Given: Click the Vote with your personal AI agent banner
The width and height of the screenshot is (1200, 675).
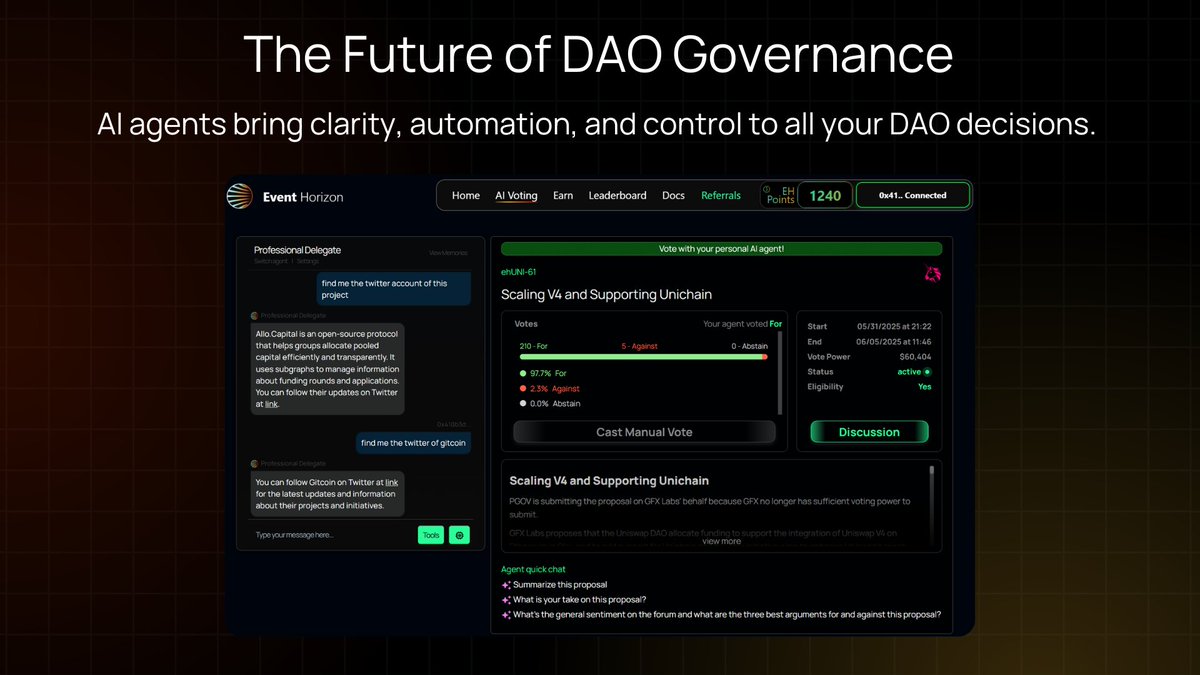Looking at the screenshot, I should [x=721, y=249].
